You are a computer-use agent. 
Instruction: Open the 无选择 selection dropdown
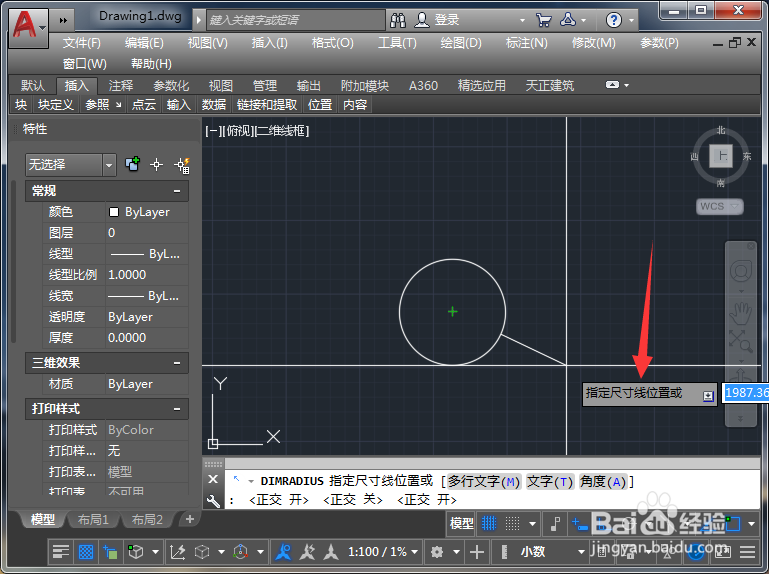coord(71,165)
